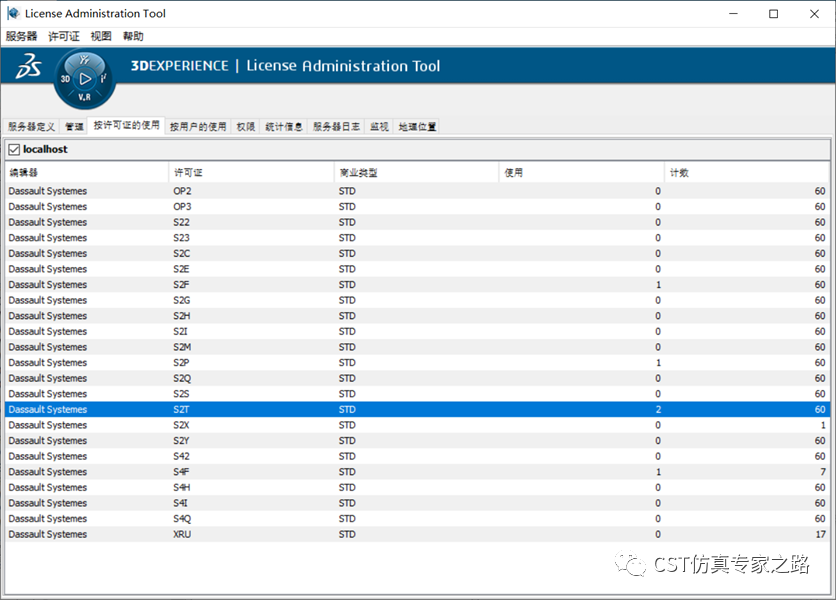Click Dassault Systemes in the XRU row
The image size is (836, 600).
(x=48, y=534)
